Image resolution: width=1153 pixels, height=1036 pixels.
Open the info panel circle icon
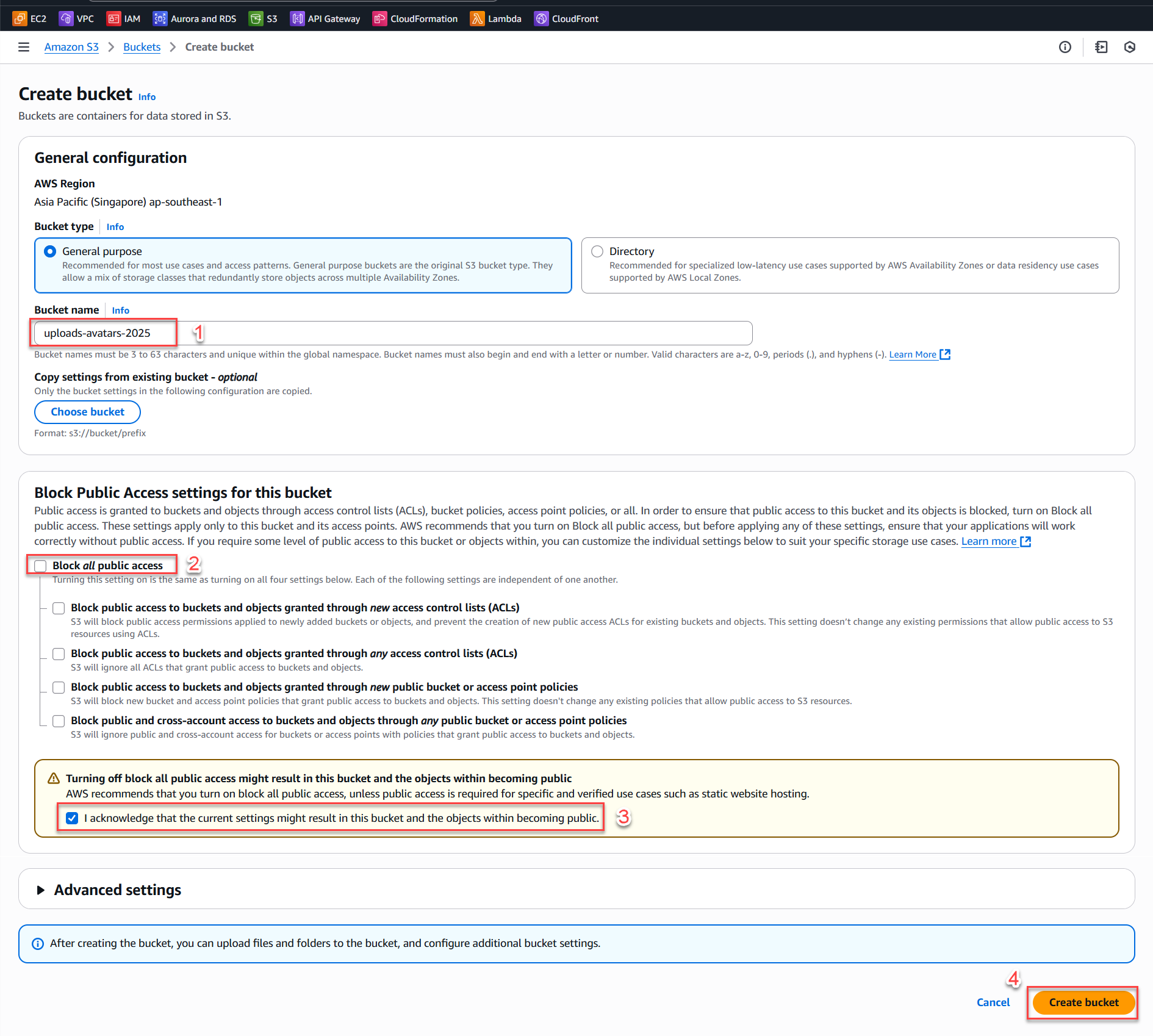[x=1065, y=47]
